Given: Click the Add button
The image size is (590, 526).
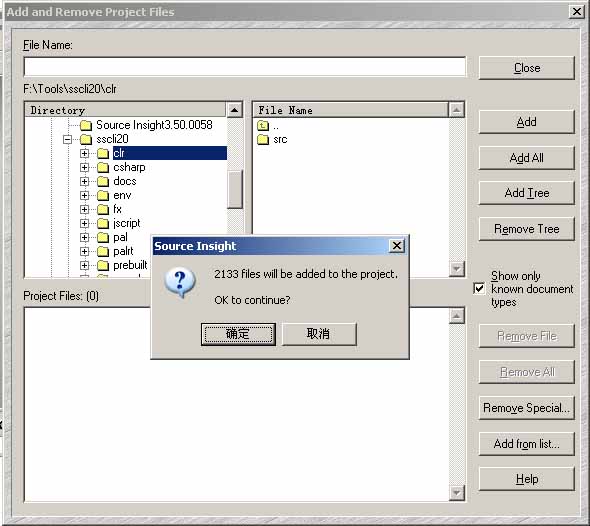Looking at the screenshot, I should (527, 122).
